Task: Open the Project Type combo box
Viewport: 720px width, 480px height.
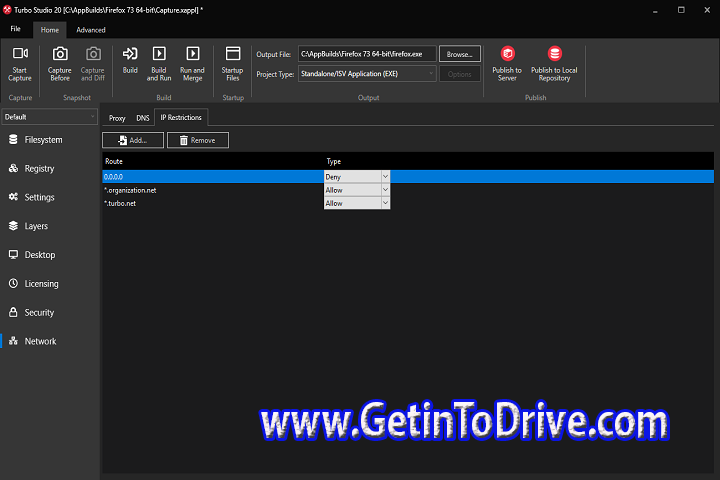Action: pyautogui.click(x=367, y=74)
